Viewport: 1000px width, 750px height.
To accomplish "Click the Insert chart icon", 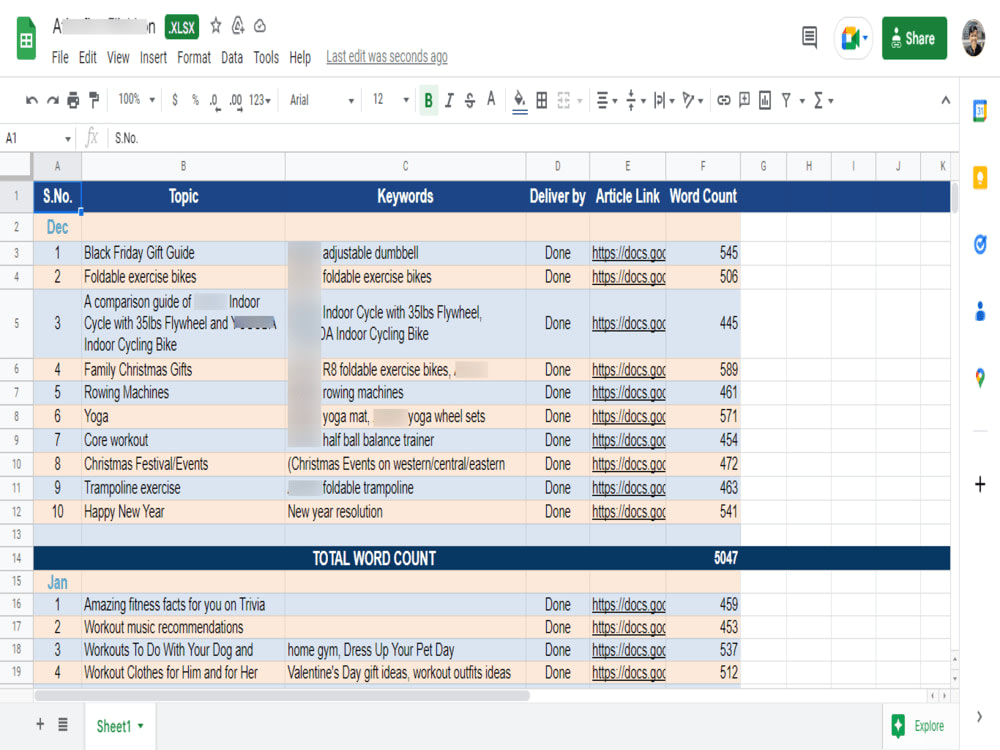I will [x=765, y=100].
